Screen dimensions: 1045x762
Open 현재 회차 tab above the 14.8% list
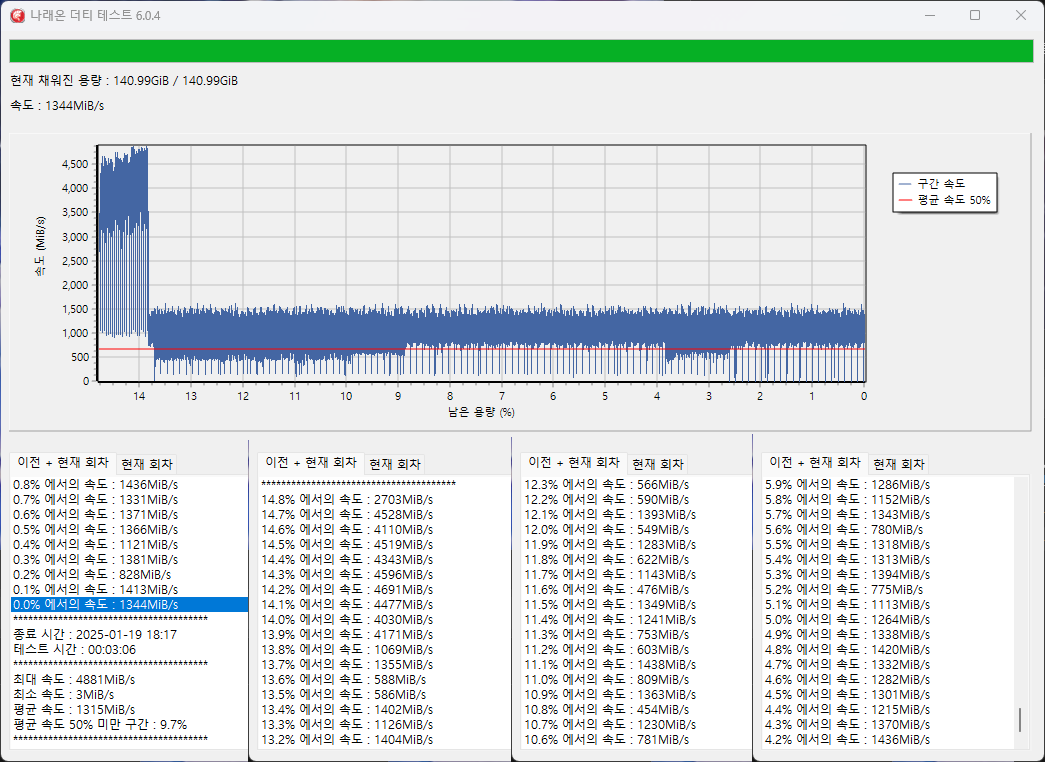point(395,464)
